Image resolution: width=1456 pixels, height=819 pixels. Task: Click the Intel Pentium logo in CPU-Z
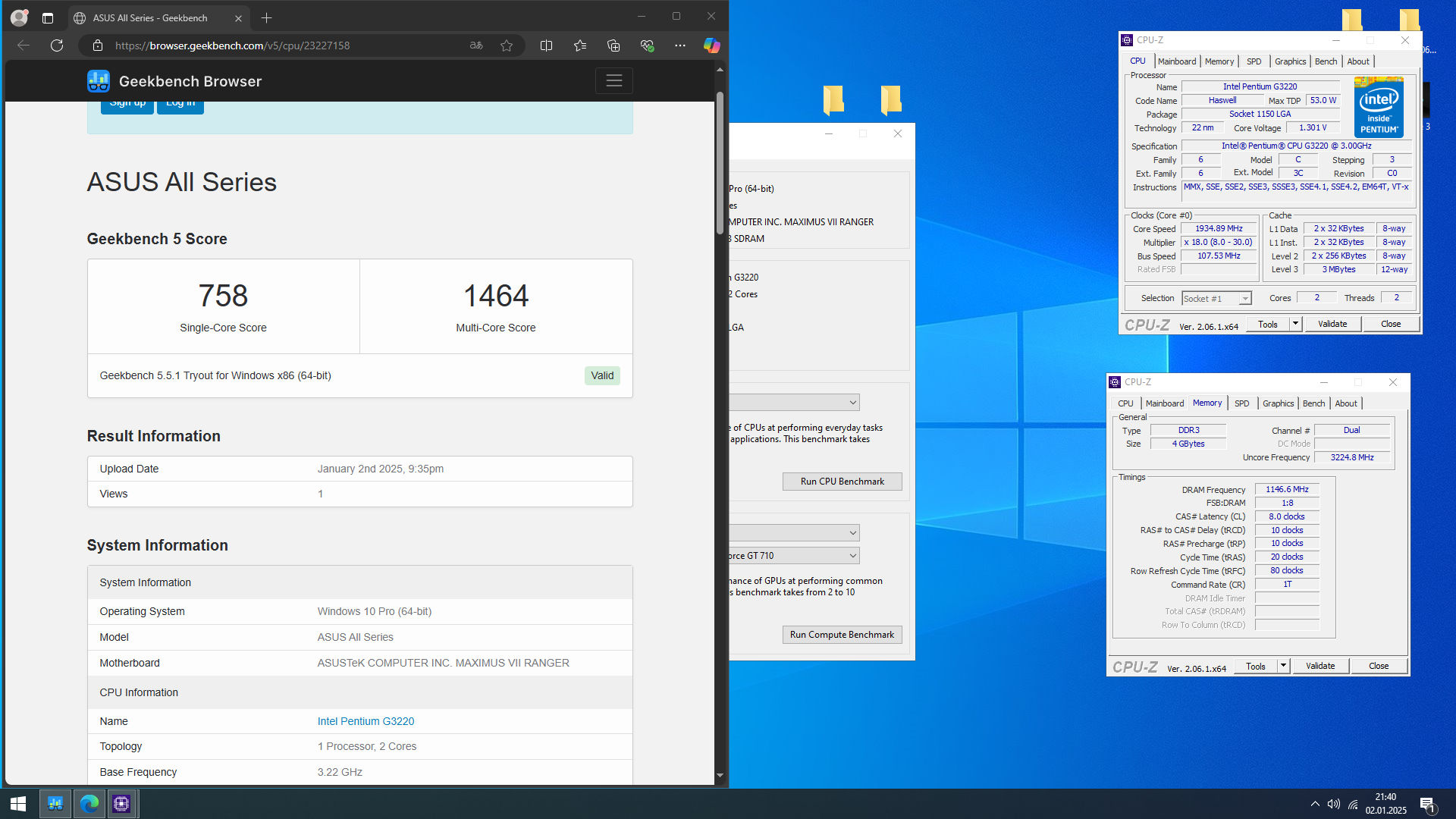click(x=1379, y=107)
